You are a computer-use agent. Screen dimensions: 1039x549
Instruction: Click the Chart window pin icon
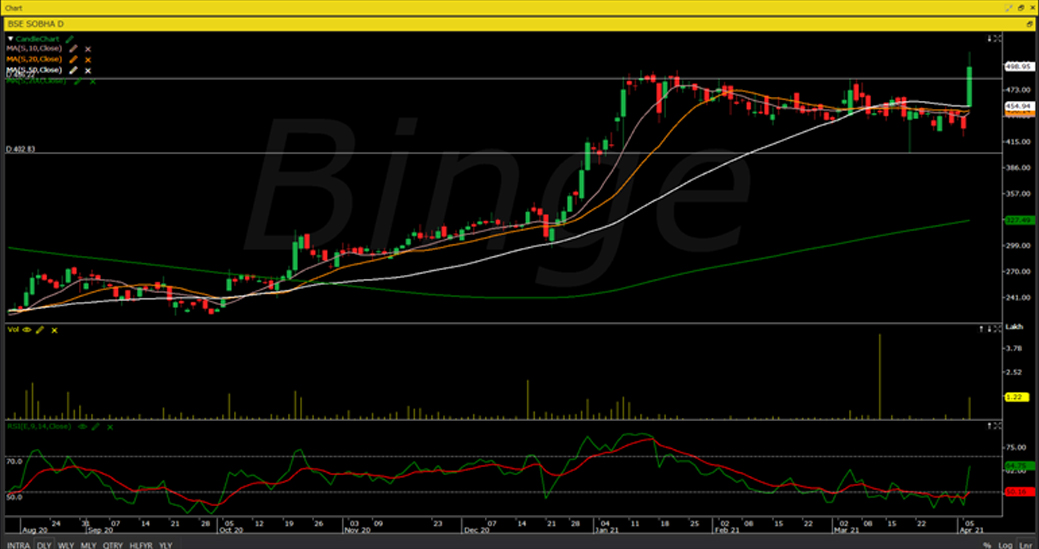(x=1009, y=7)
